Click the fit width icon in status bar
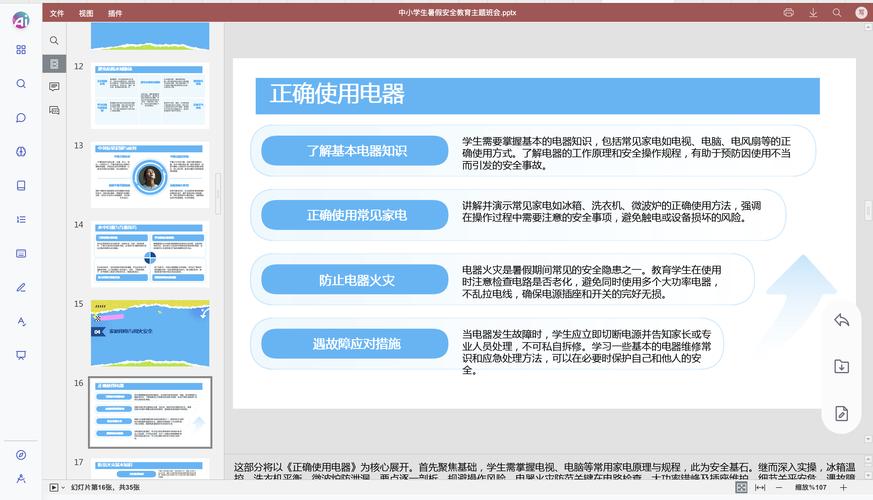Screen dimensions: 873x500 pos(760,487)
